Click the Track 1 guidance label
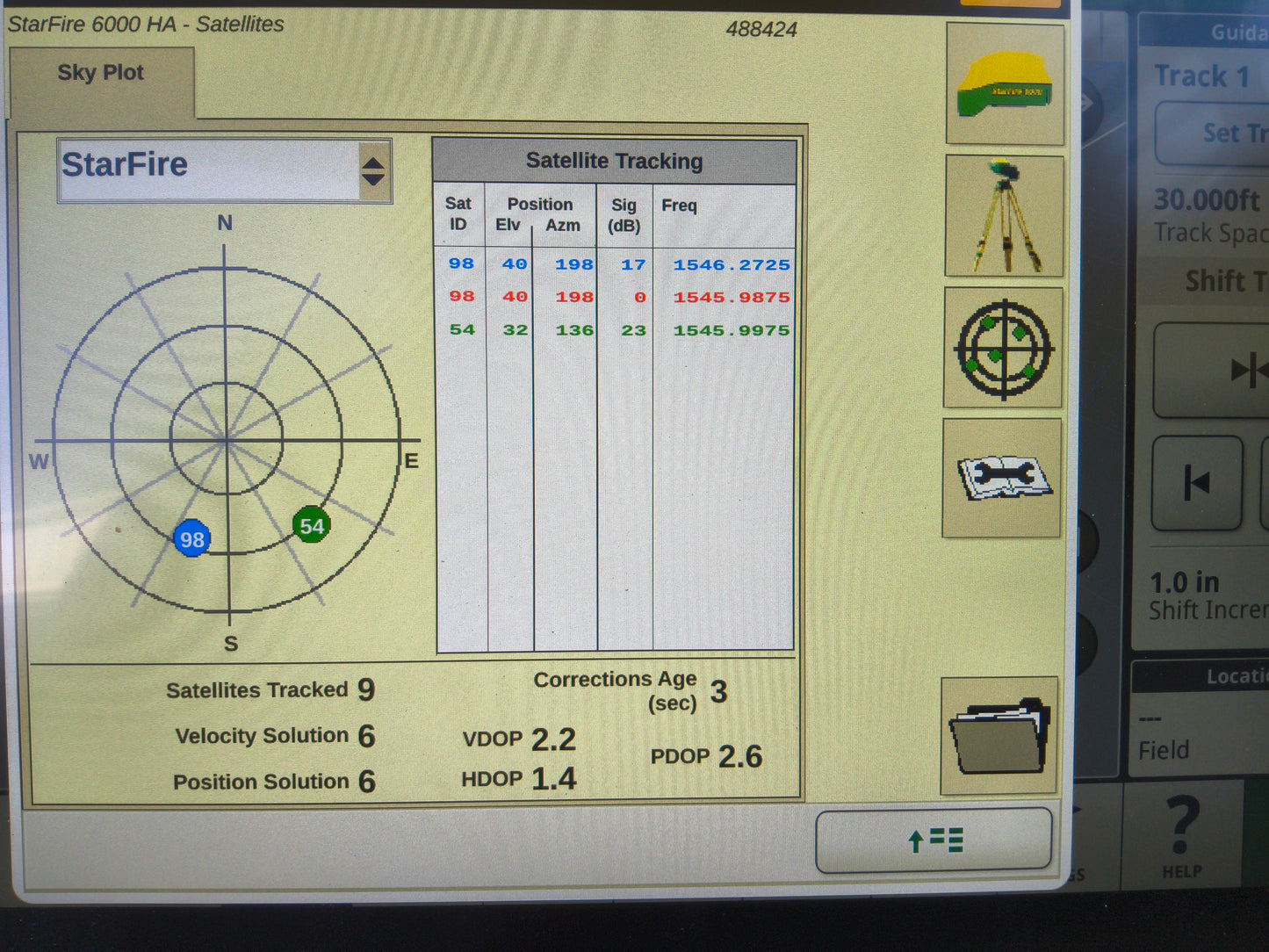 1201,76
